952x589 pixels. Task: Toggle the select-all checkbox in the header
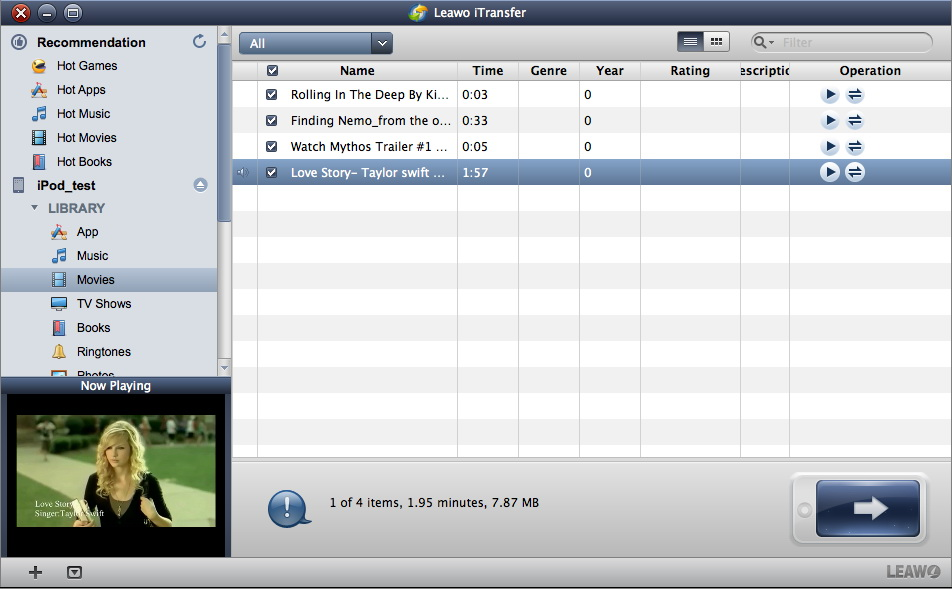pos(273,70)
